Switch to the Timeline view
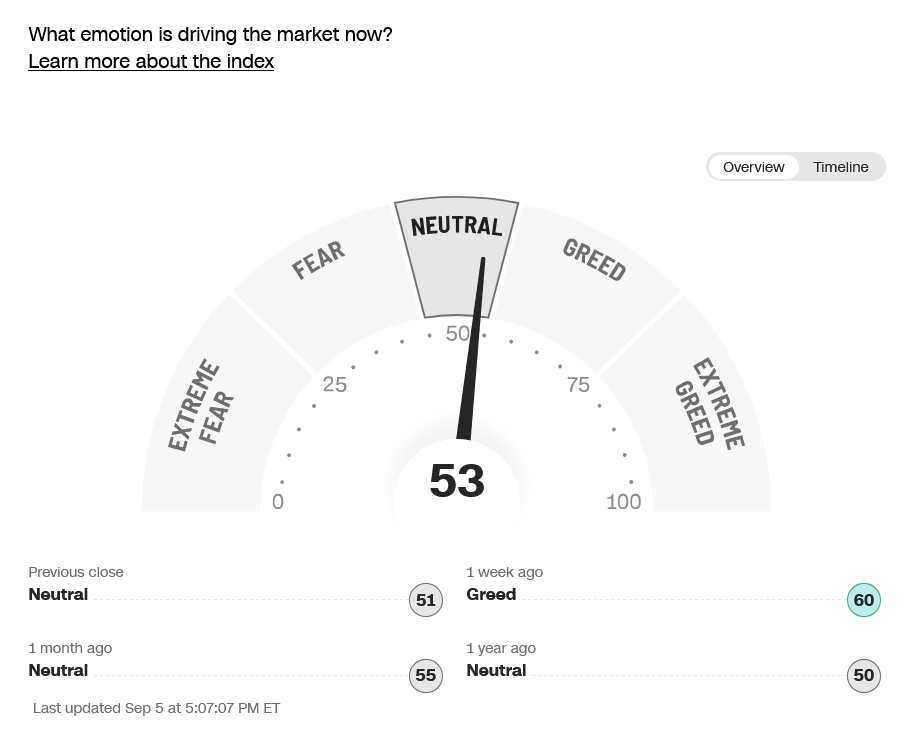Viewport: 921px width, 734px height. [841, 167]
